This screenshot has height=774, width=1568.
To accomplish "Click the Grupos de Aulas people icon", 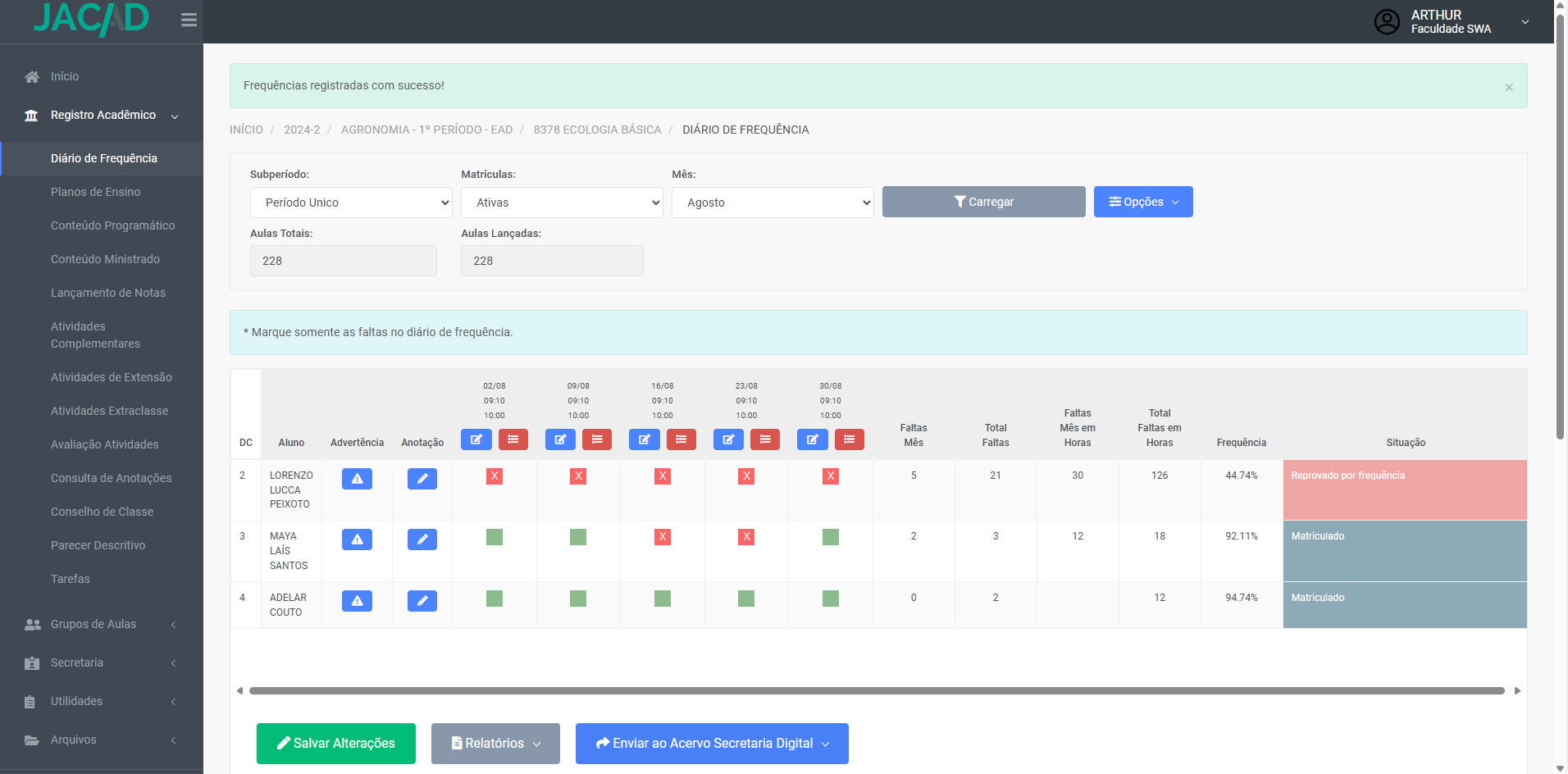I will tap(32, 624).
